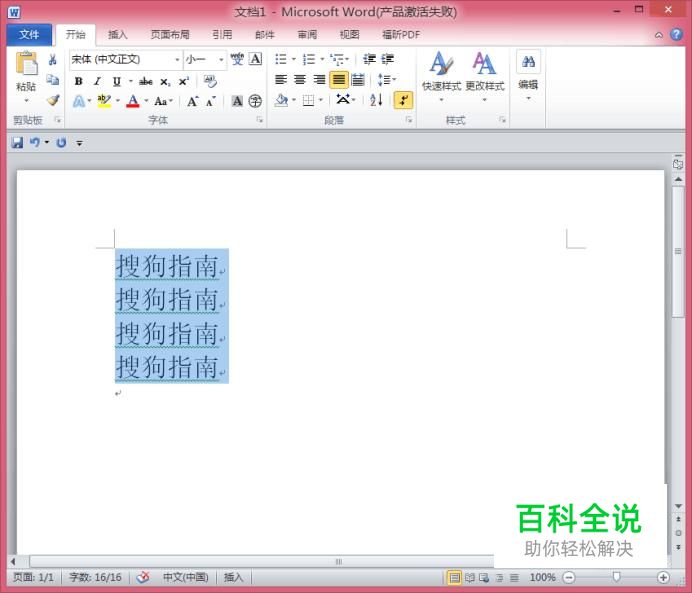This screenshot has height=593, width=692.
Task: Click paragraph shading paint bucket
Action: pyautogui.click(x=281, y=101)
